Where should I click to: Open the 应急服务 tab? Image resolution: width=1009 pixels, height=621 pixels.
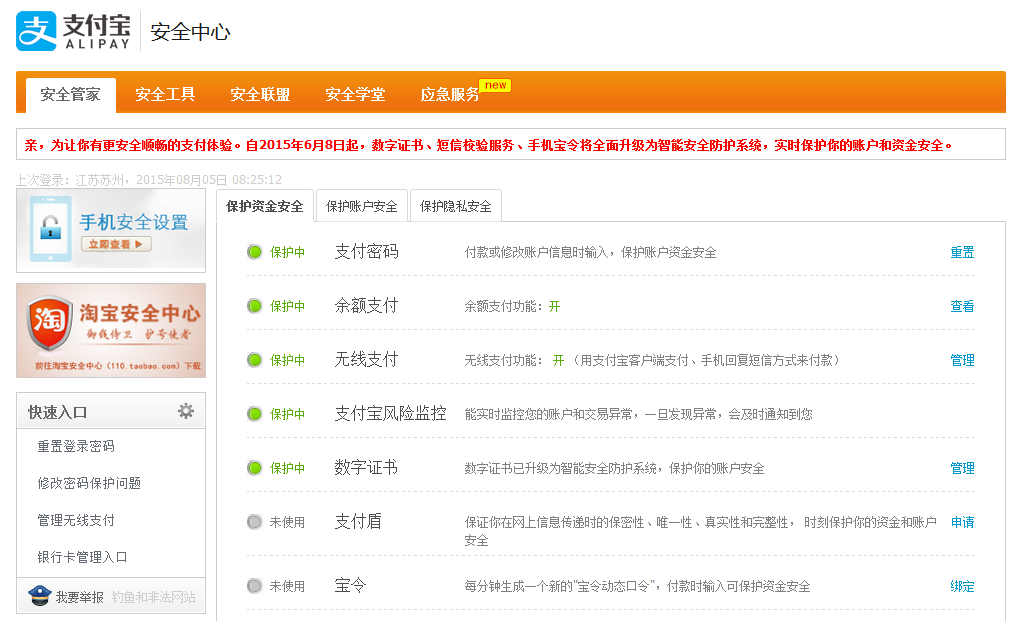pos(450,95)
